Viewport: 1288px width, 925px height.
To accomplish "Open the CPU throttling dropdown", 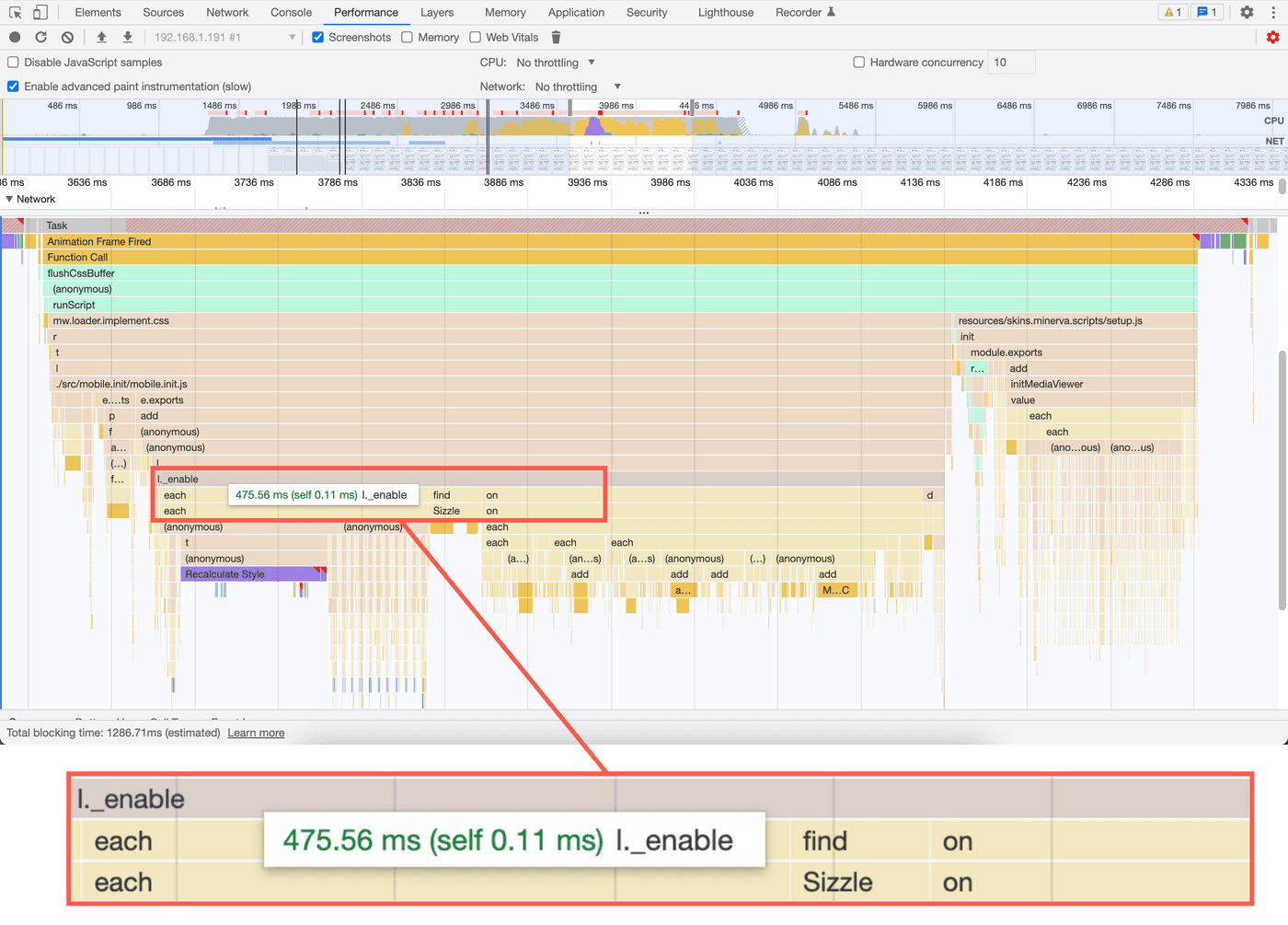I will point(556,63).
